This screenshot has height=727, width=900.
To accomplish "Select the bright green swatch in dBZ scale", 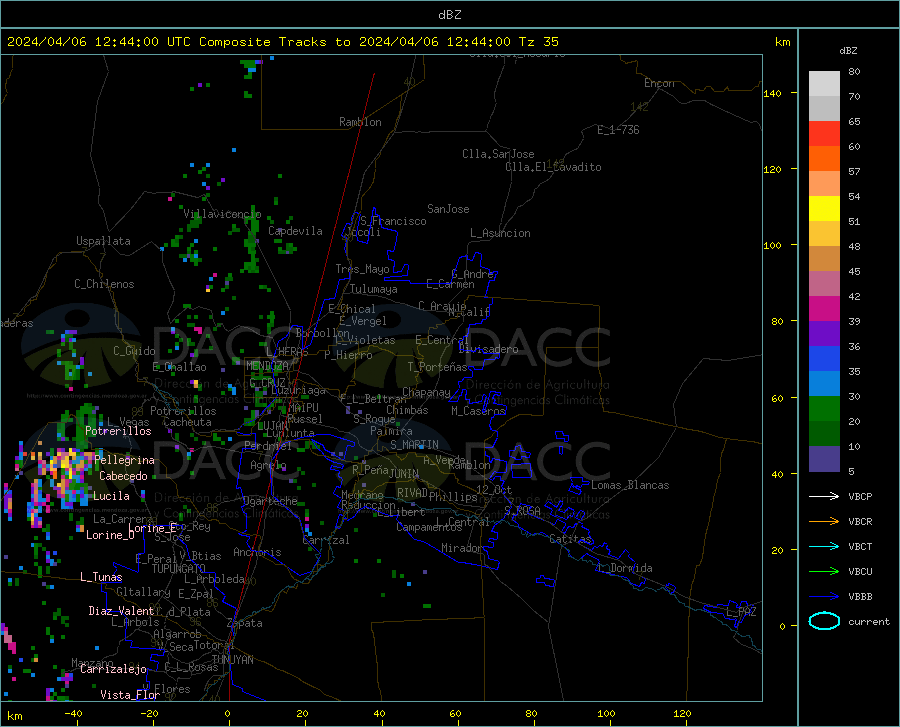I will pyautogui.click(x=824, y=409).
